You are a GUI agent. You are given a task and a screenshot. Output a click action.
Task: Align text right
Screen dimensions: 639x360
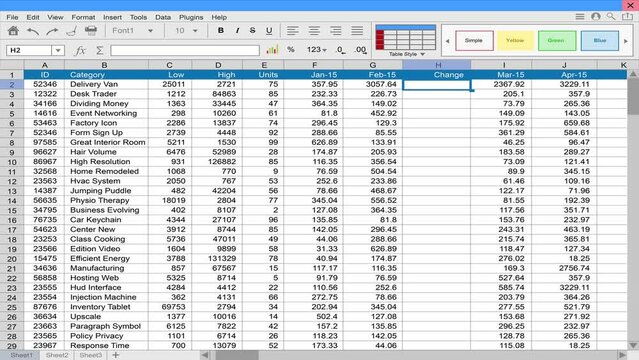[x=335, y=31]
